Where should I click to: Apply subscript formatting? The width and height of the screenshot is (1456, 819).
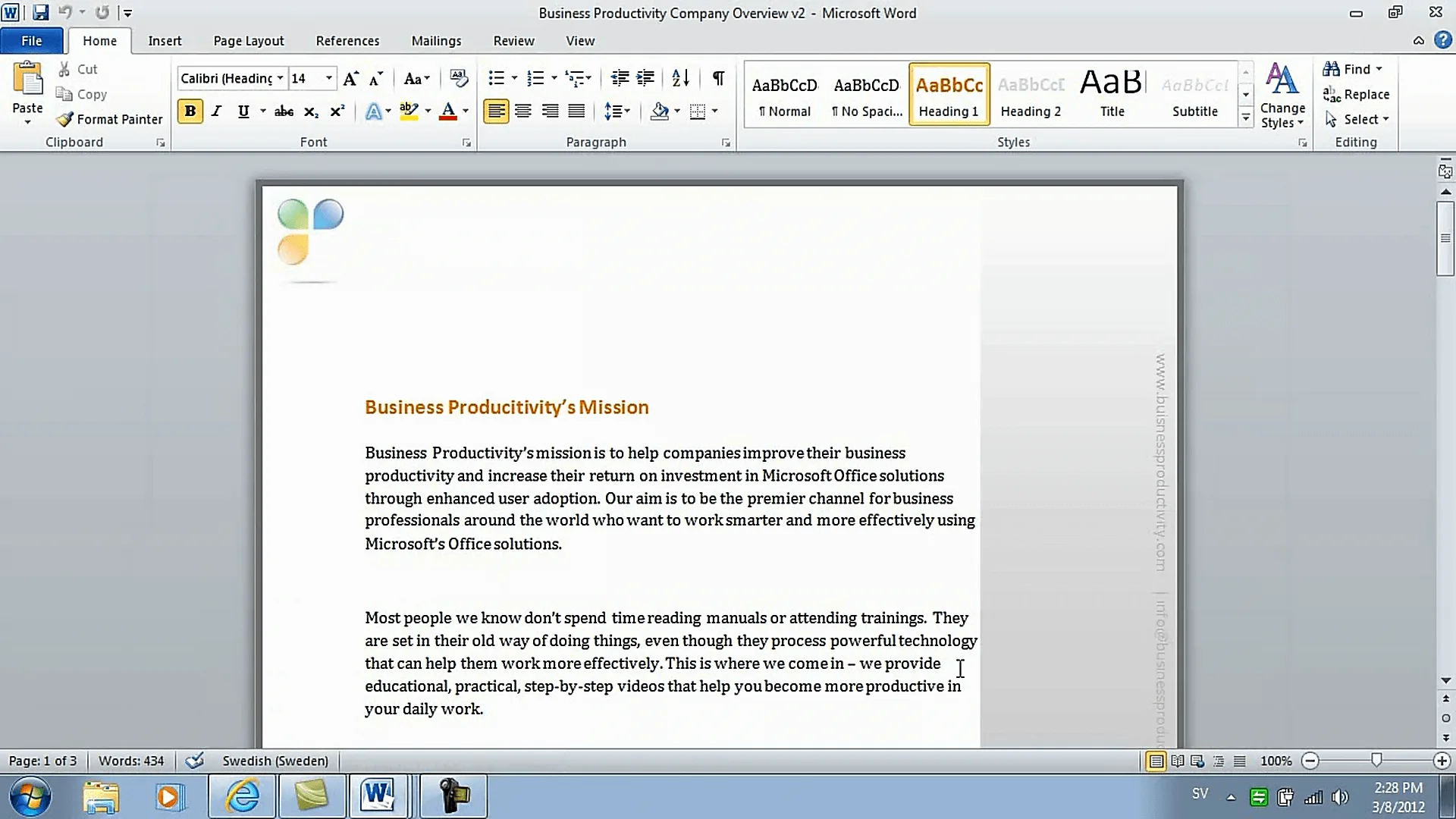(x=309, y=111)
